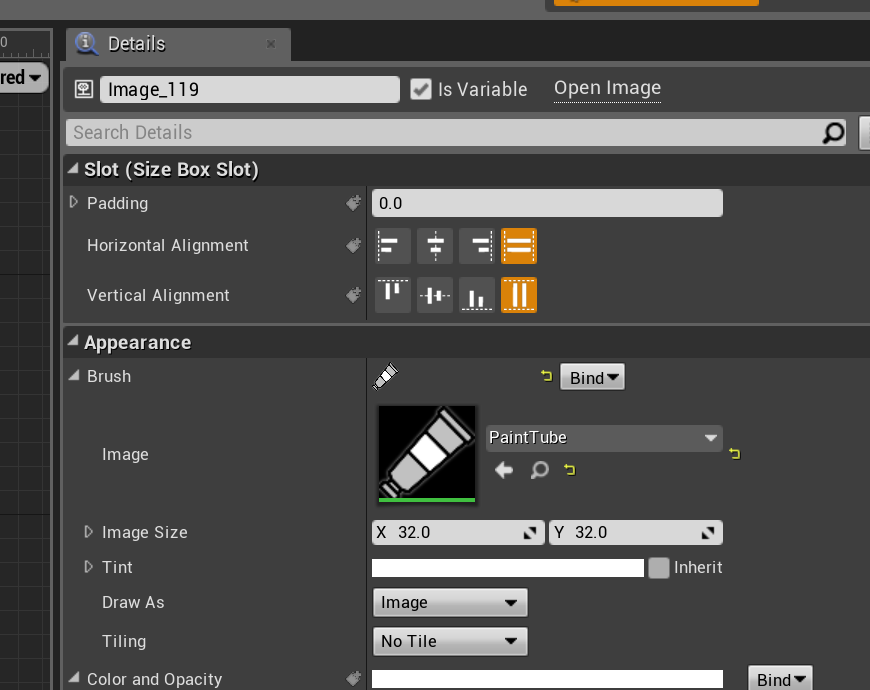Click the small paint tube brush preview icon

pos(386,377)
